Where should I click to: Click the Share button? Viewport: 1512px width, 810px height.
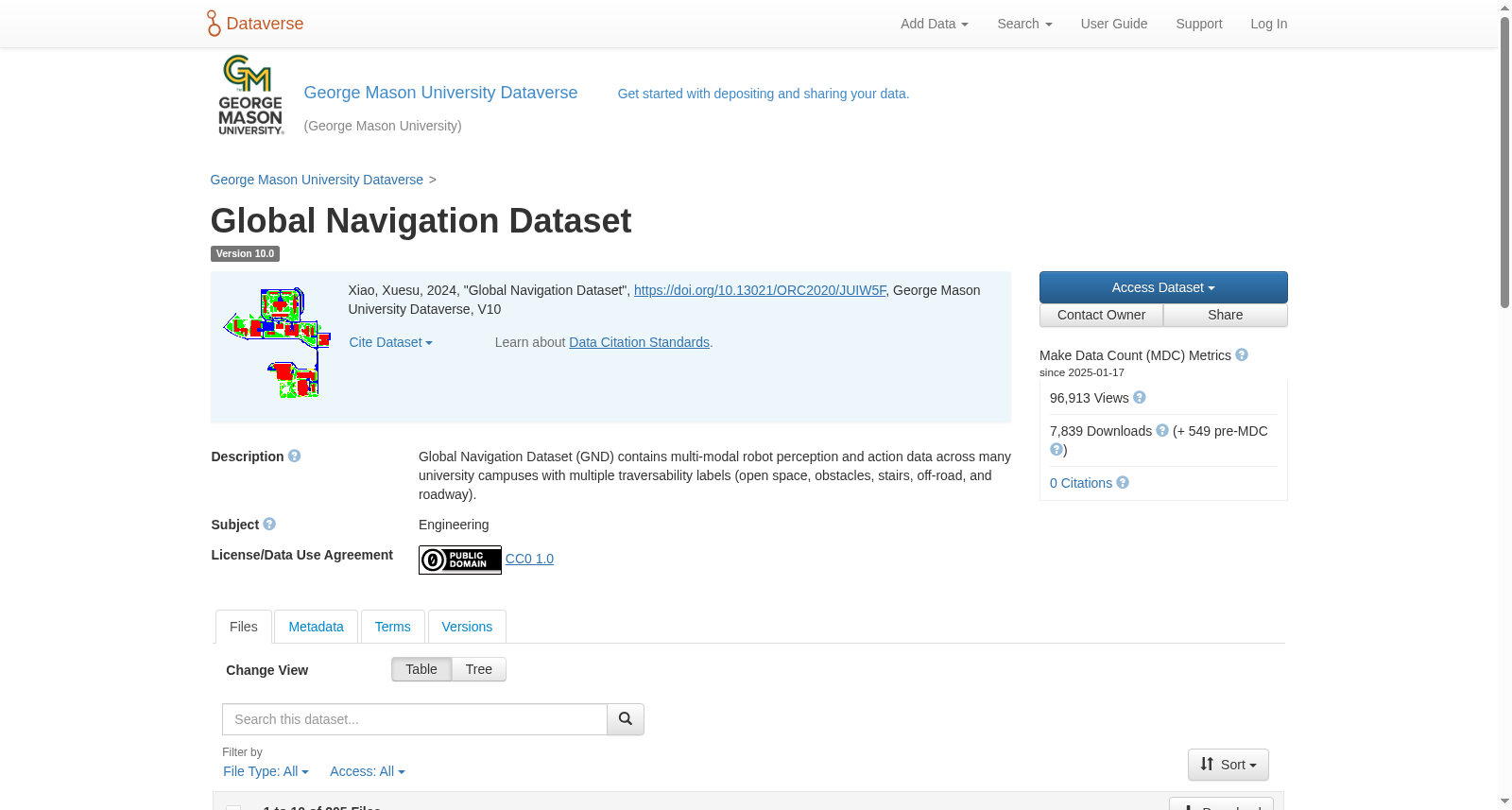(x=1226, y=315)
